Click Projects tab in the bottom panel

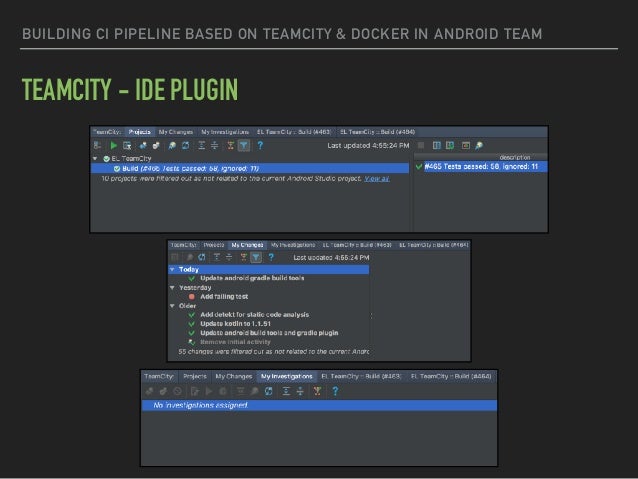195,376
